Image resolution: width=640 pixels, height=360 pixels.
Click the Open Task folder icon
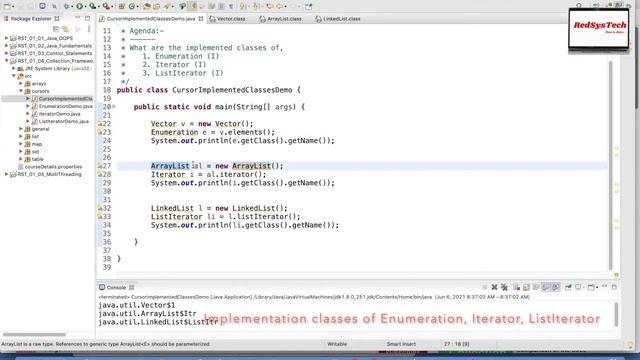(156, 6)
